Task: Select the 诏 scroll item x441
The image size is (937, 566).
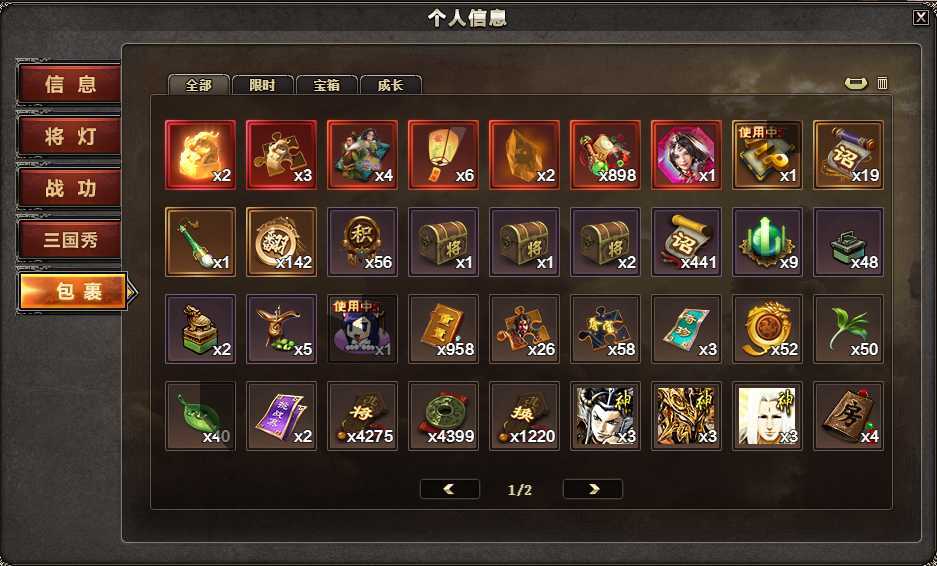Action: click(687, 241)
